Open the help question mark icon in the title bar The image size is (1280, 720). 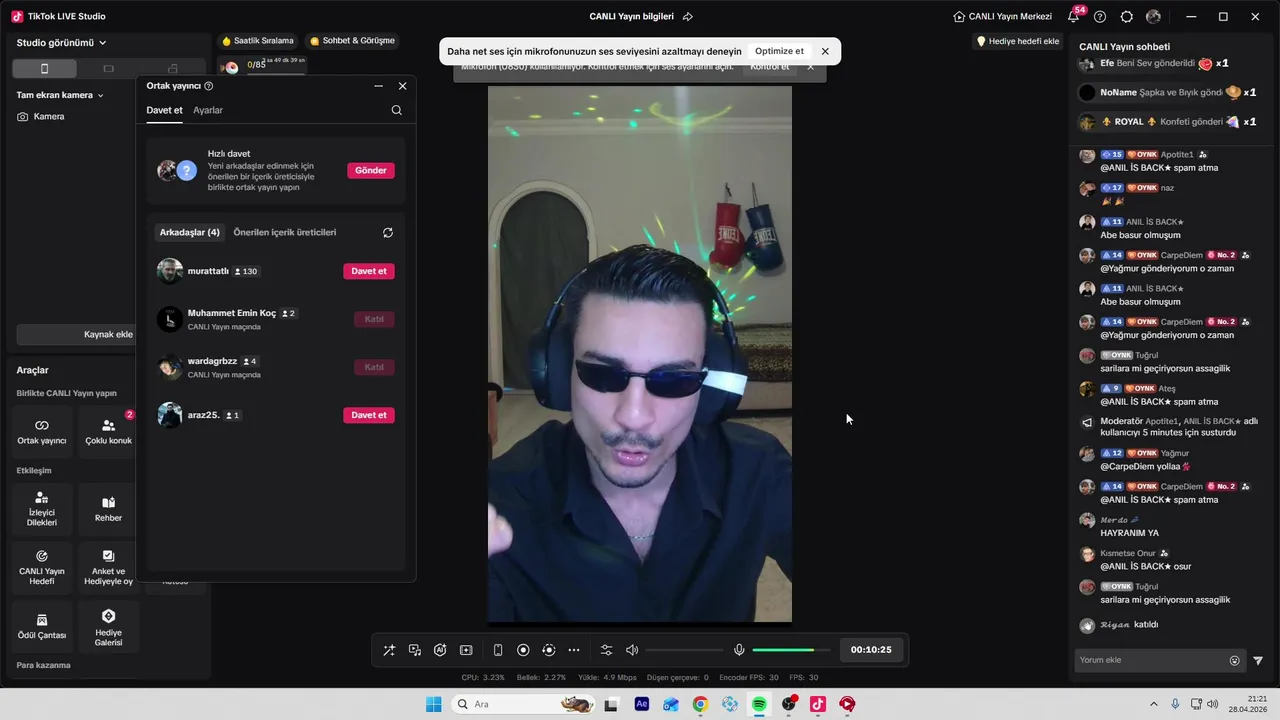click(1100, 17)
